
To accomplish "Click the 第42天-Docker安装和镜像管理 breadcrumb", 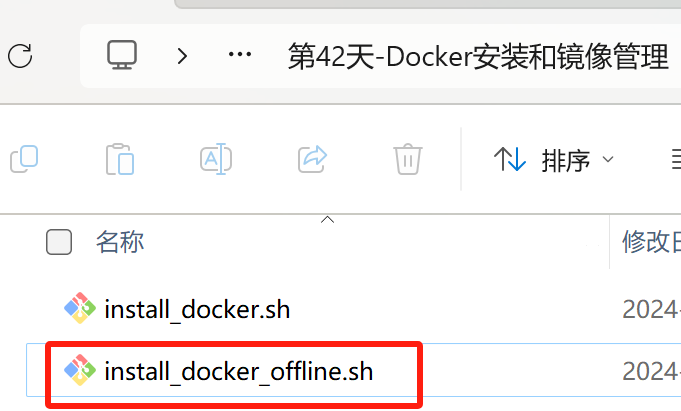I will [x=477, y=56].
